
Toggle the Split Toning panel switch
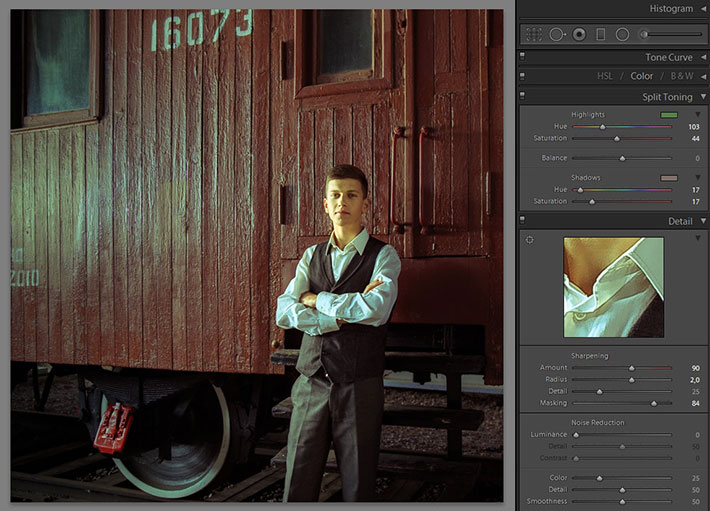(x=523, y=97)
